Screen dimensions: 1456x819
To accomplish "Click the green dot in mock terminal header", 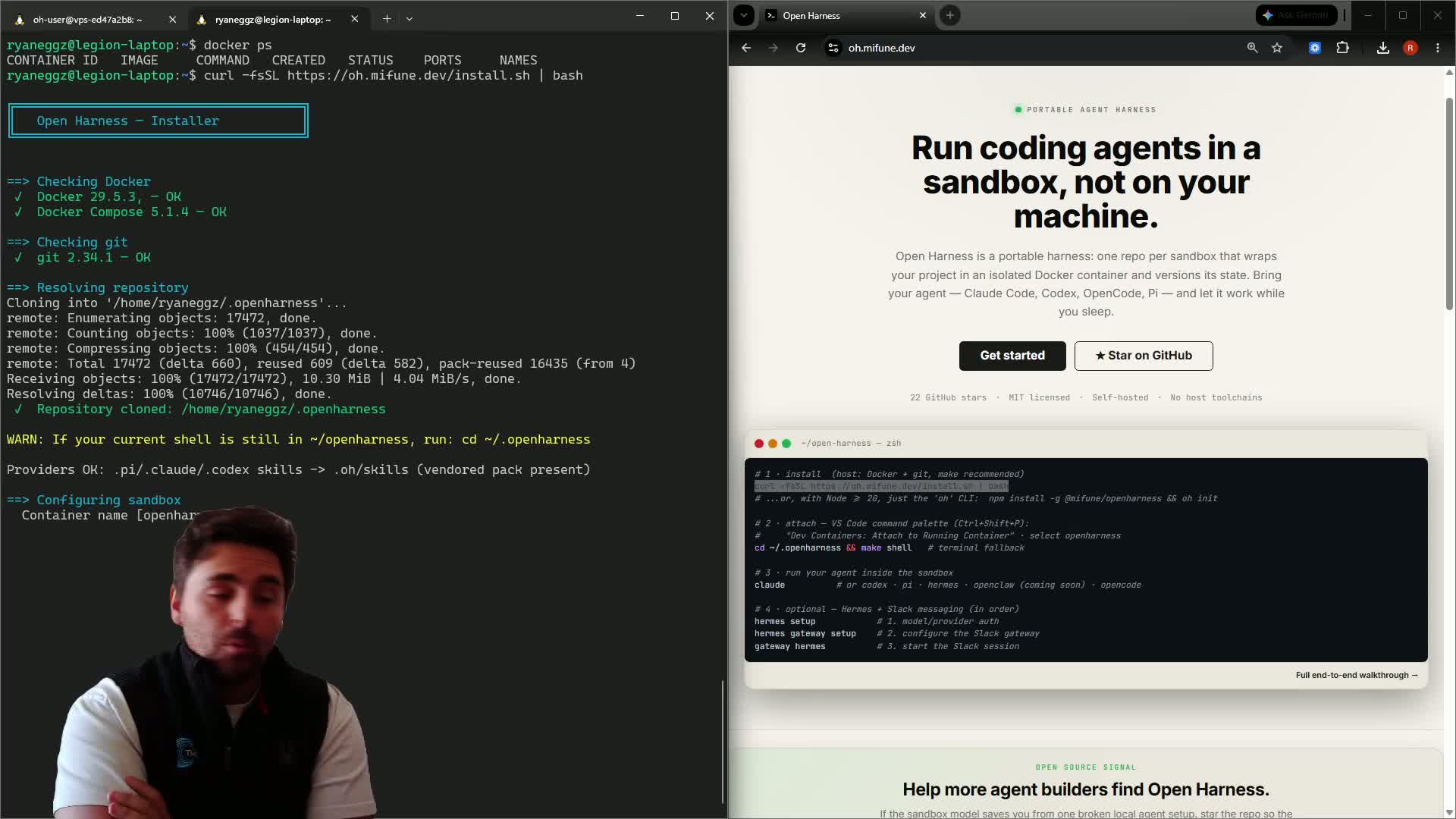I will (x=786, y=444).
